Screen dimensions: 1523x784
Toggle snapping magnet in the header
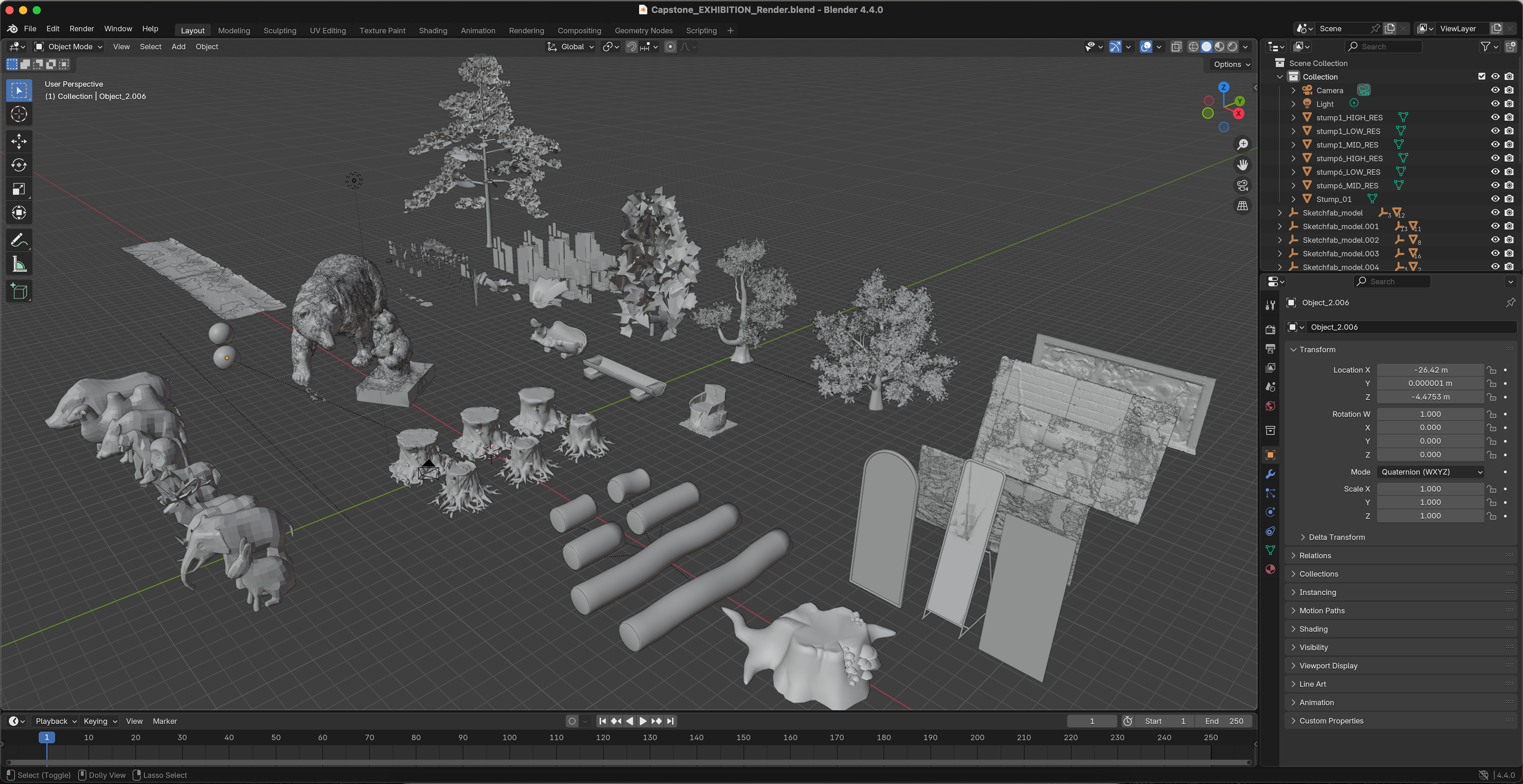[631, 47]
